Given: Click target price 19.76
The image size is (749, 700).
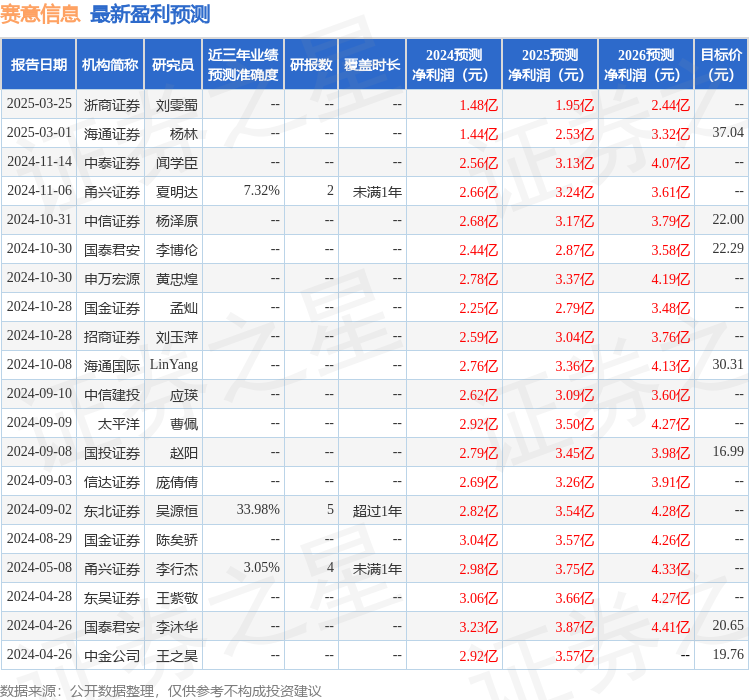Looking at the screenshot, I should 728,654.
